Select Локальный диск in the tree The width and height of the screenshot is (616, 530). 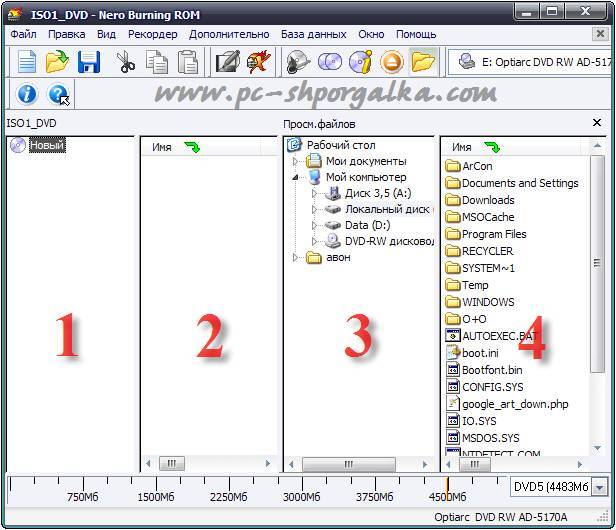pyautogui.click(x=388, y=209)
